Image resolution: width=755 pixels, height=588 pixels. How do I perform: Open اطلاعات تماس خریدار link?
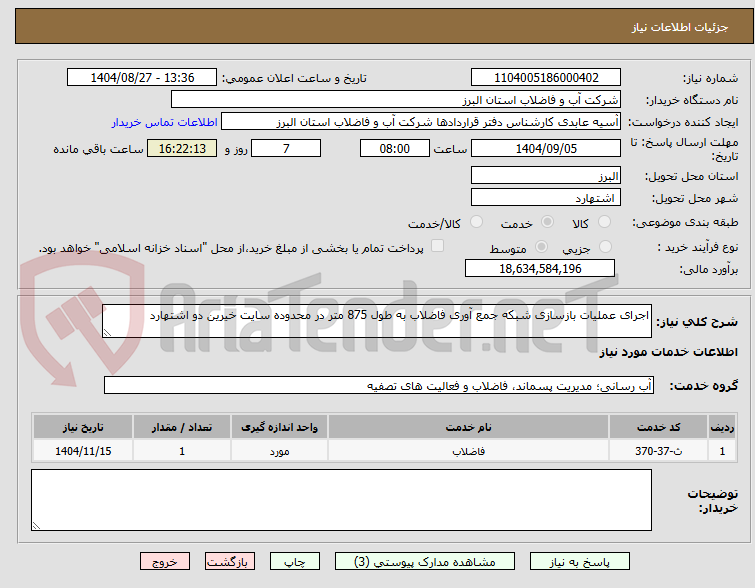(x=164, y=122)
